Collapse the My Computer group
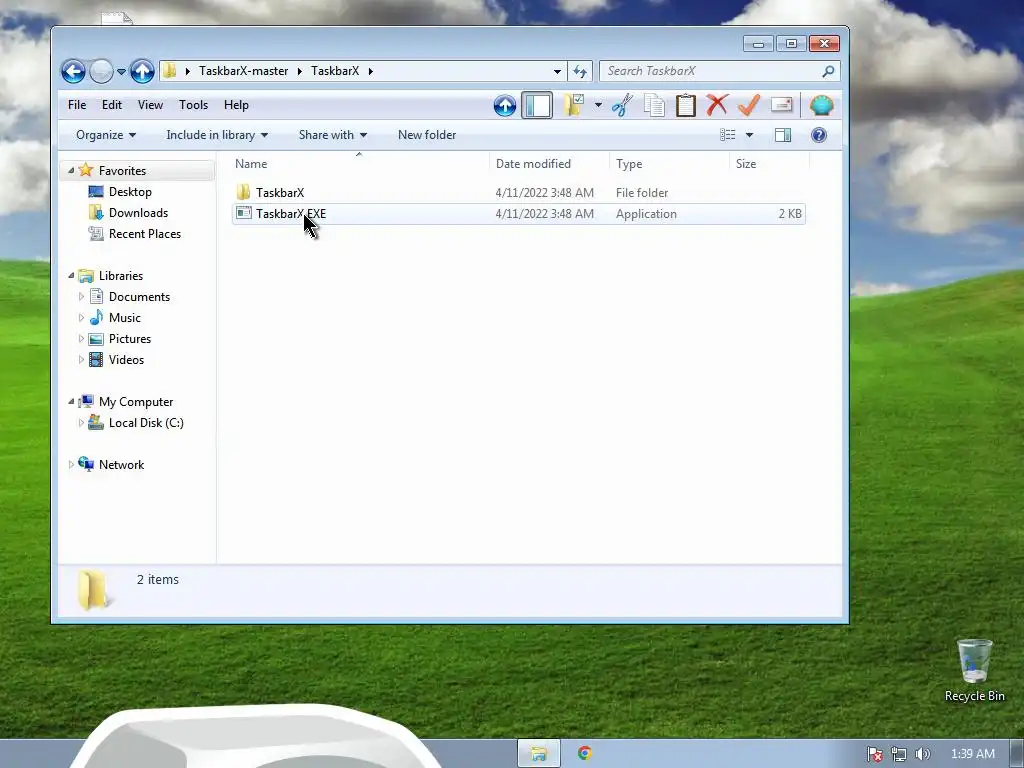 [x=71, y=402]
